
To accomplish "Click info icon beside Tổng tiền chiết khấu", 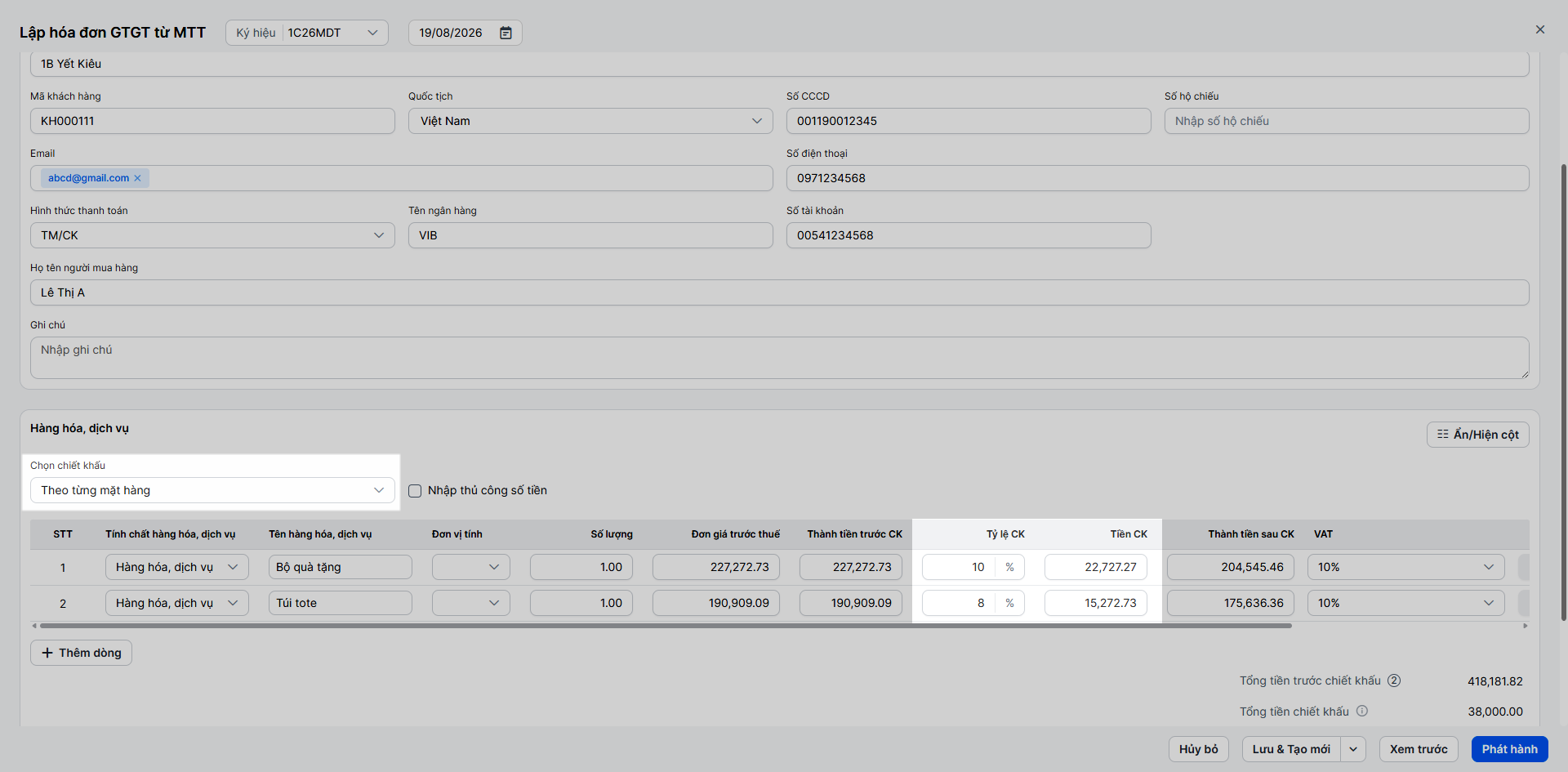I will click(x=1362, y=711).
